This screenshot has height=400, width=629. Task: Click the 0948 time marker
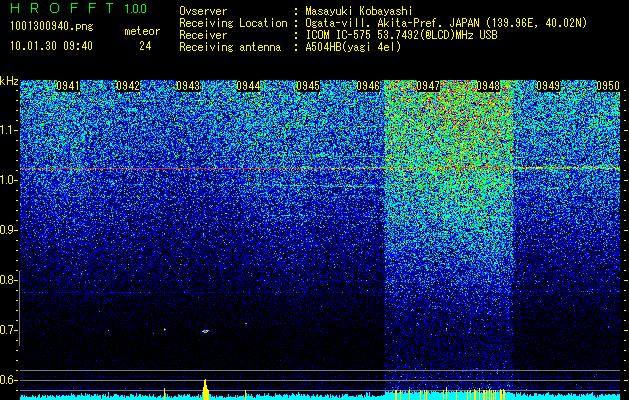click(488, 86)
